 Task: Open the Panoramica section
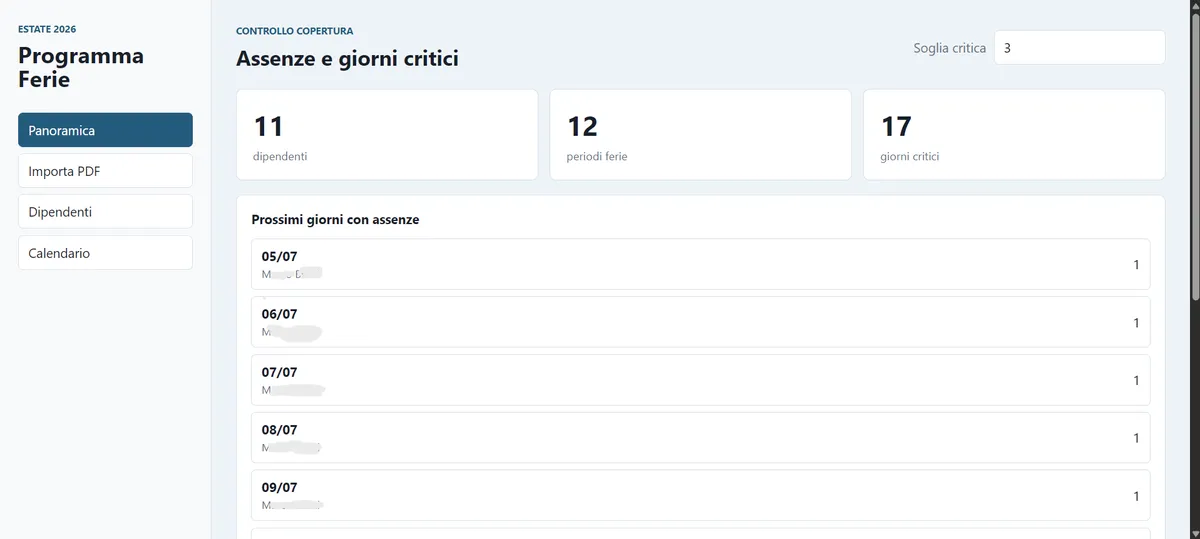coord(105,130)
